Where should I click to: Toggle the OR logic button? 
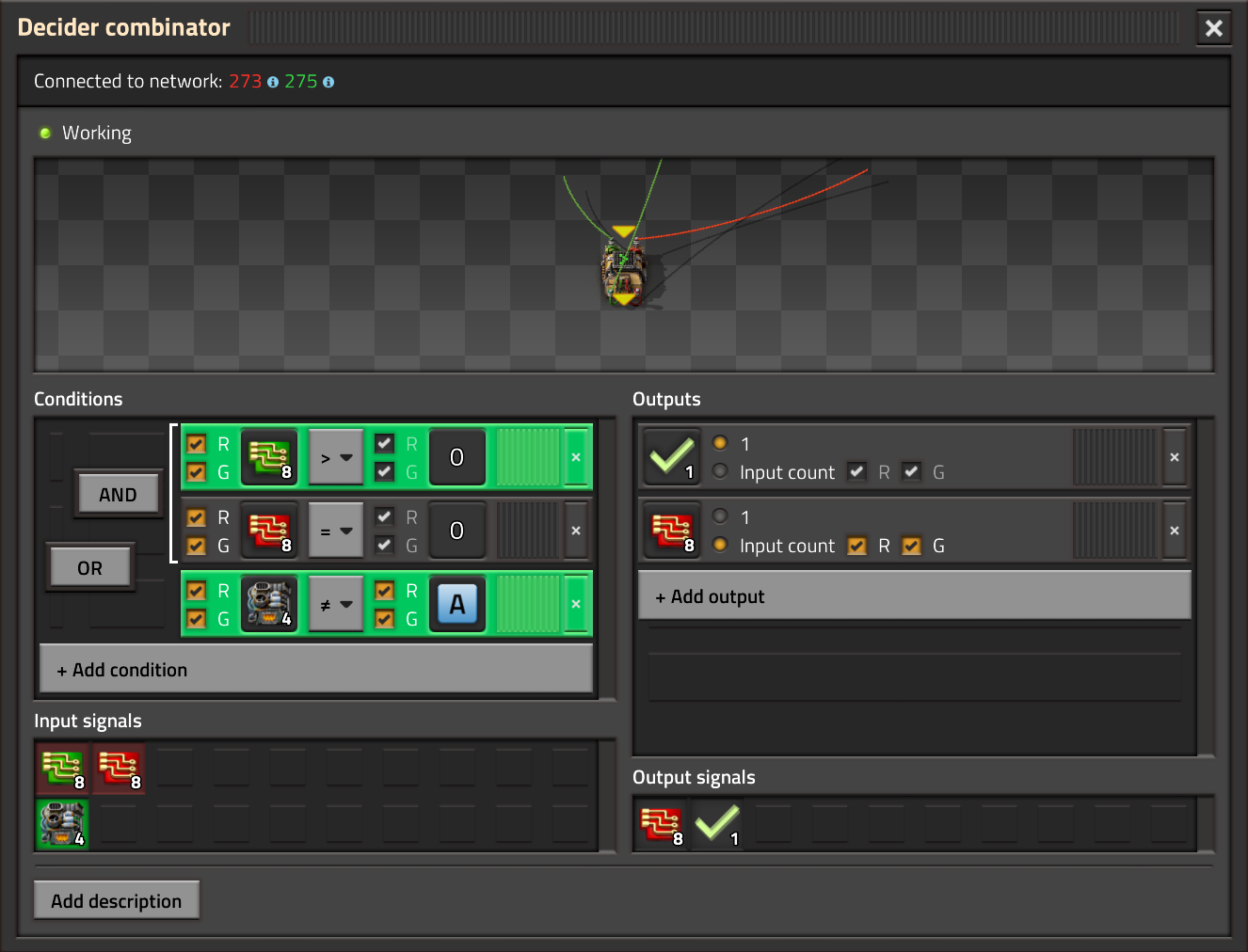point(90,568)
